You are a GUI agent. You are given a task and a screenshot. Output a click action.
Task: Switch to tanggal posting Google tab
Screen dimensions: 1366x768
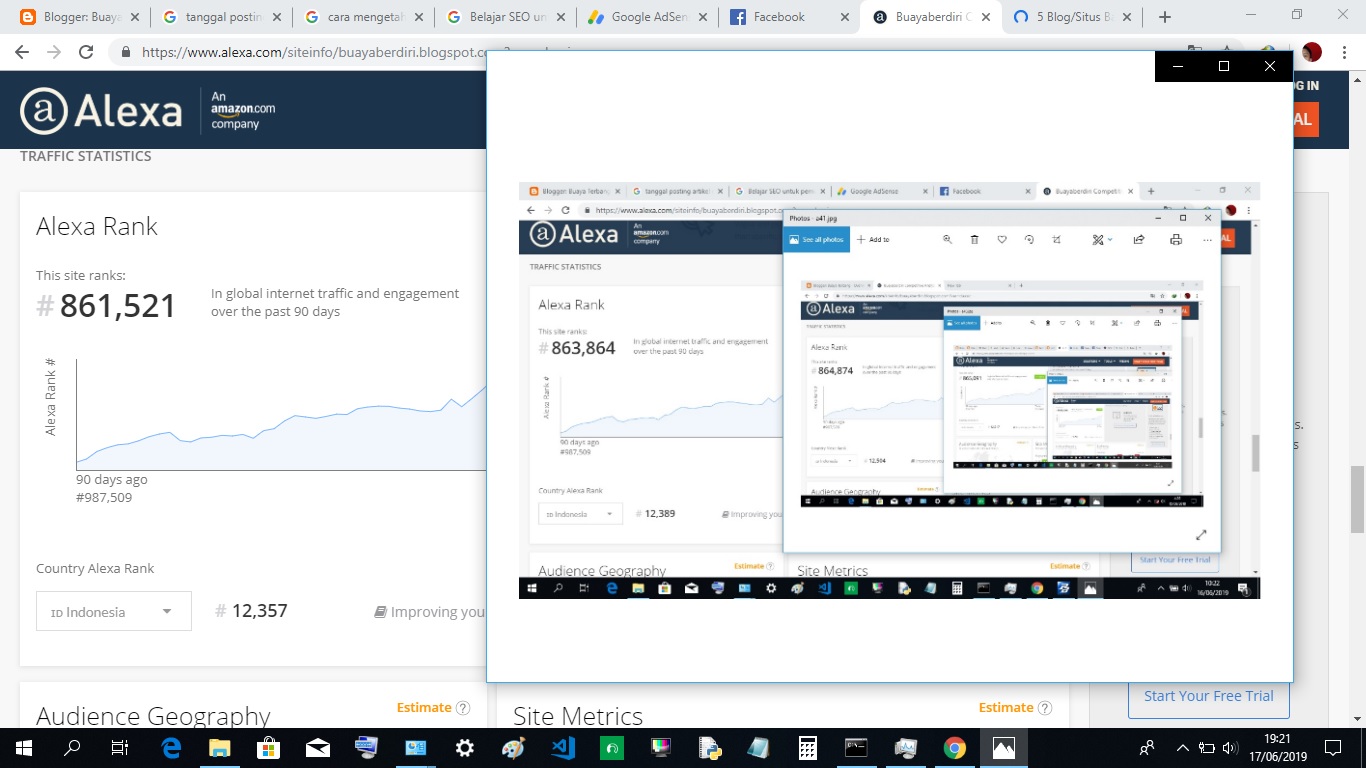222,17
